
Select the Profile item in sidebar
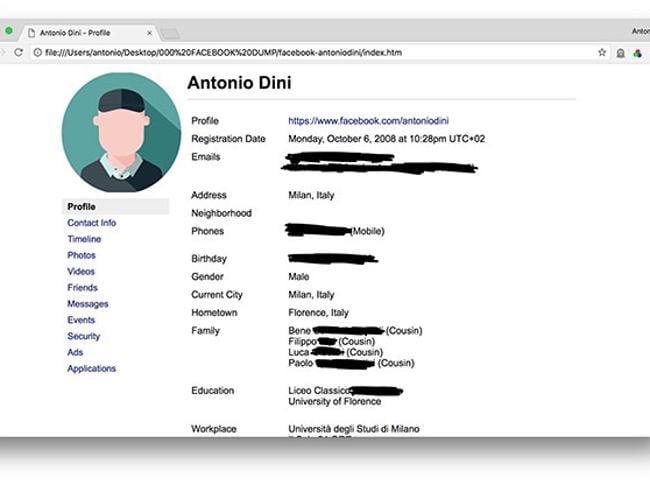pyautogui.click(x=82, y=207)
